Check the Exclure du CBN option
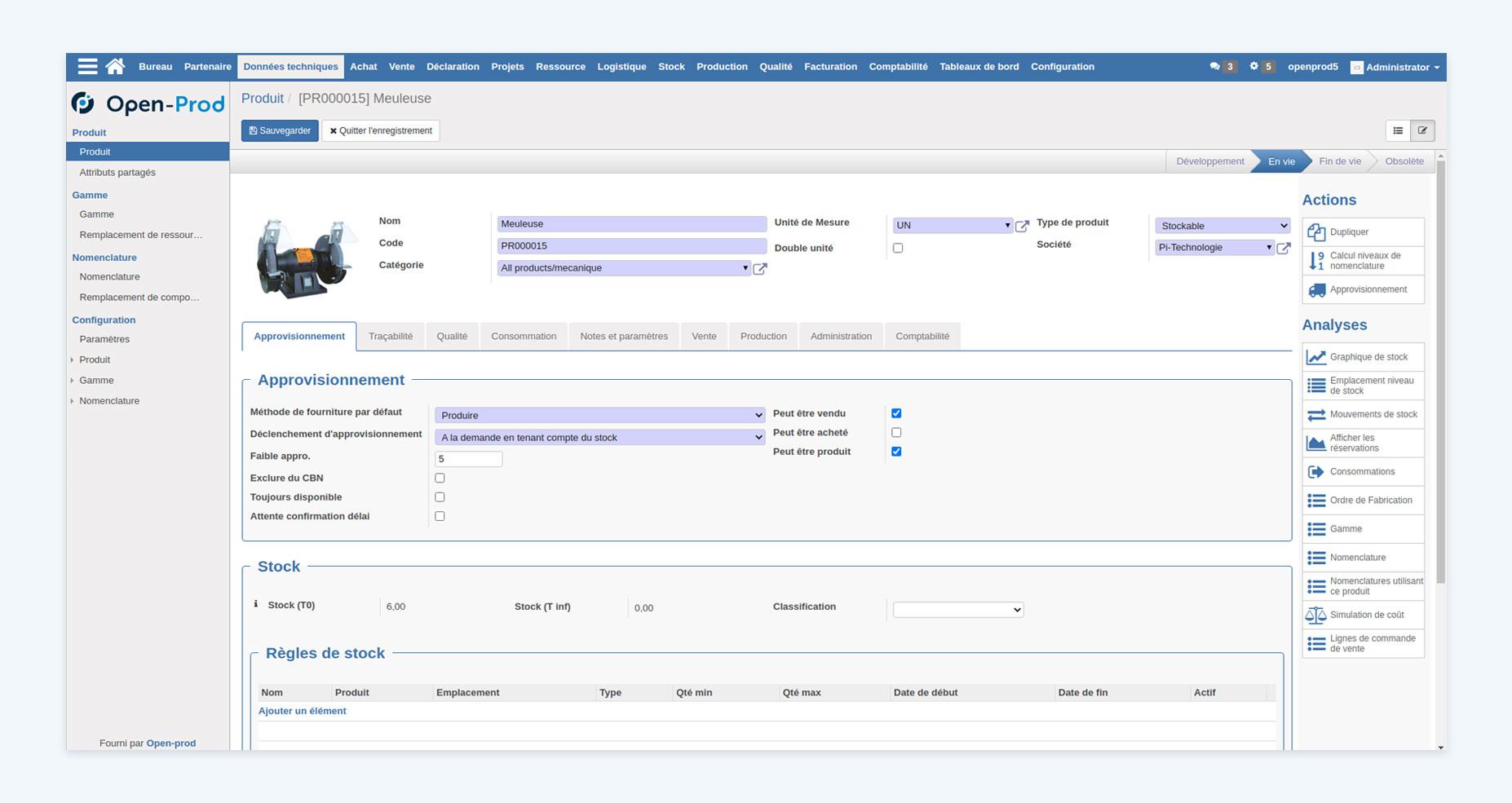The height and width of the screenshot is (803, 1512). coord(440,477)
